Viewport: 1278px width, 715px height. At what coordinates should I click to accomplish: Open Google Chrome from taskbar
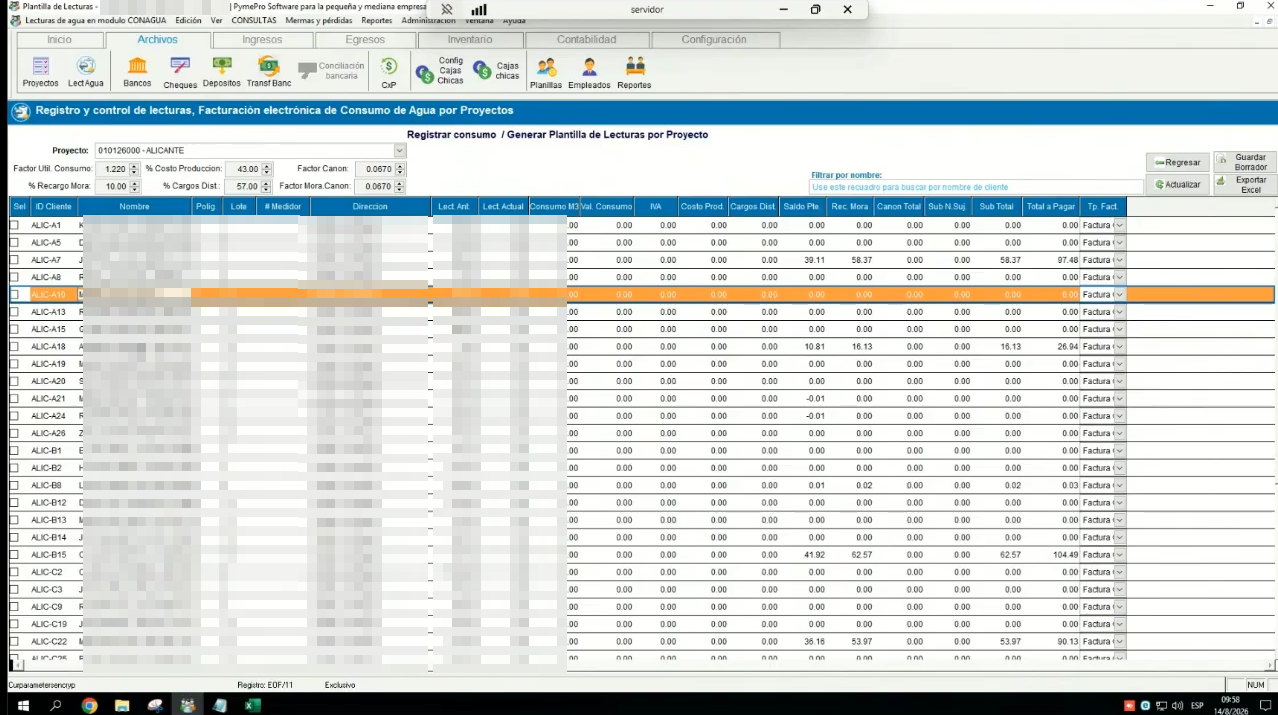[89, 705]
